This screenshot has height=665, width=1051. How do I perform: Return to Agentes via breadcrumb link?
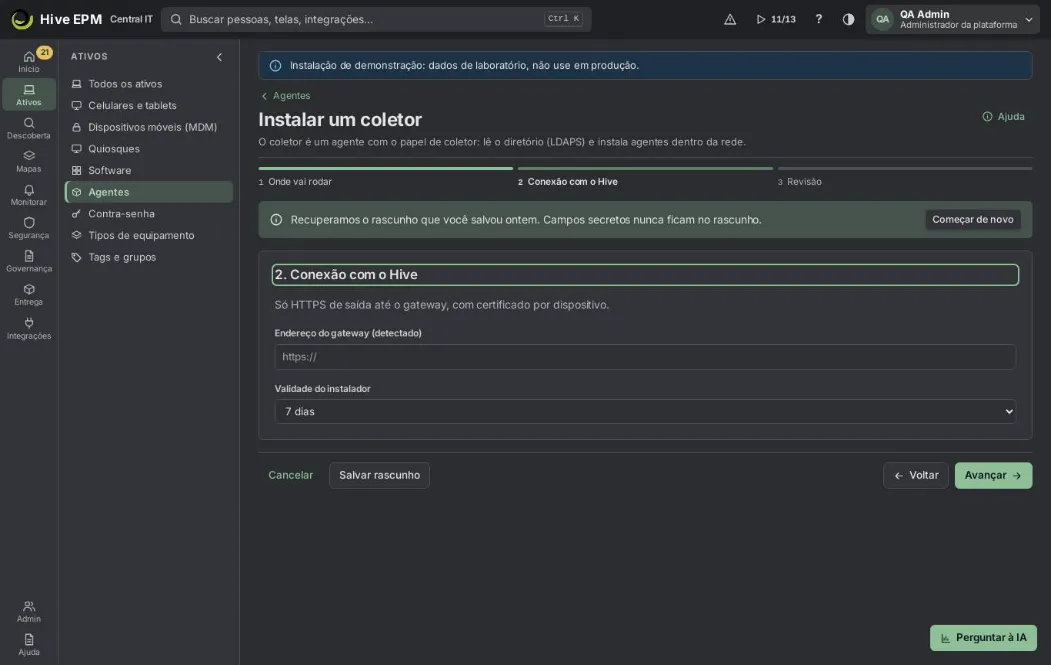pyautogui.click(x=286, y=96)
